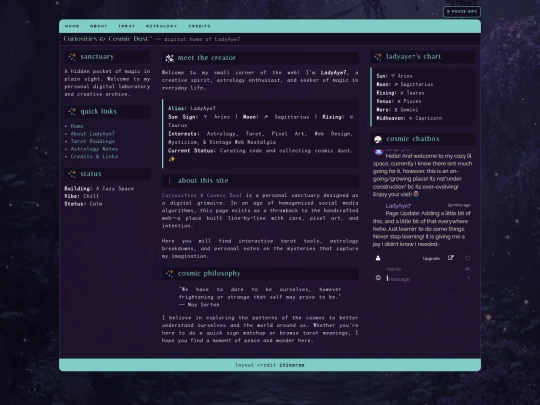
Task: Click the send arrow in the chatbox
Action: click(x=468, y=278)
